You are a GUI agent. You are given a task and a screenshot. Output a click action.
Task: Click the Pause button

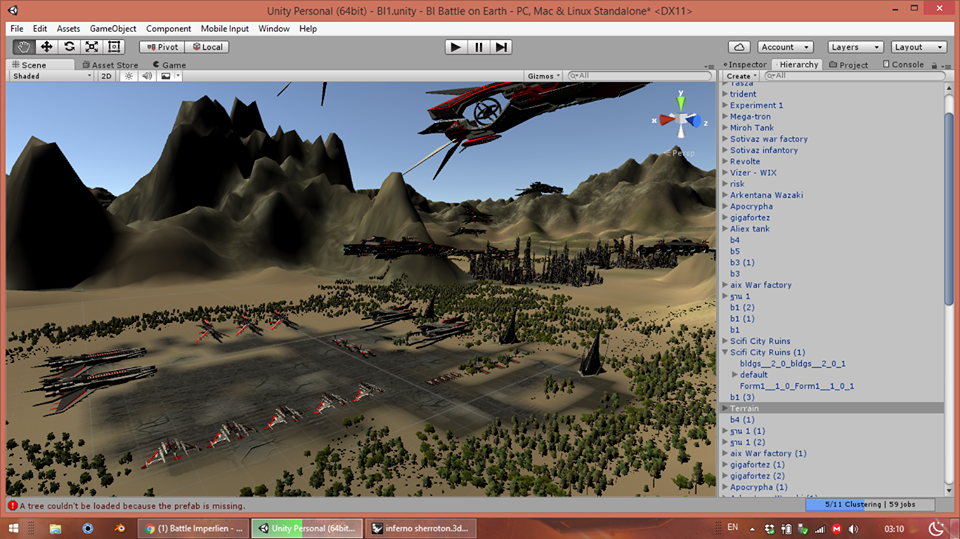479,47
